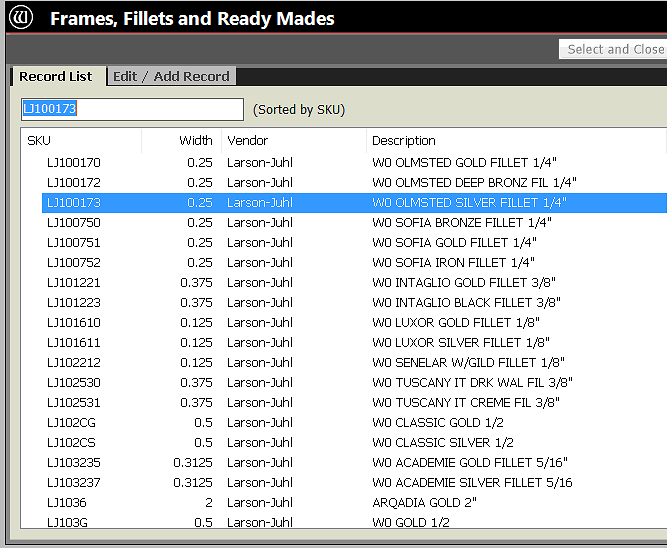Sort by the Vendor column header
Image resolution: width=667 pixels, height=548 pixels.
pyautogui.click(x=292, y=141)
